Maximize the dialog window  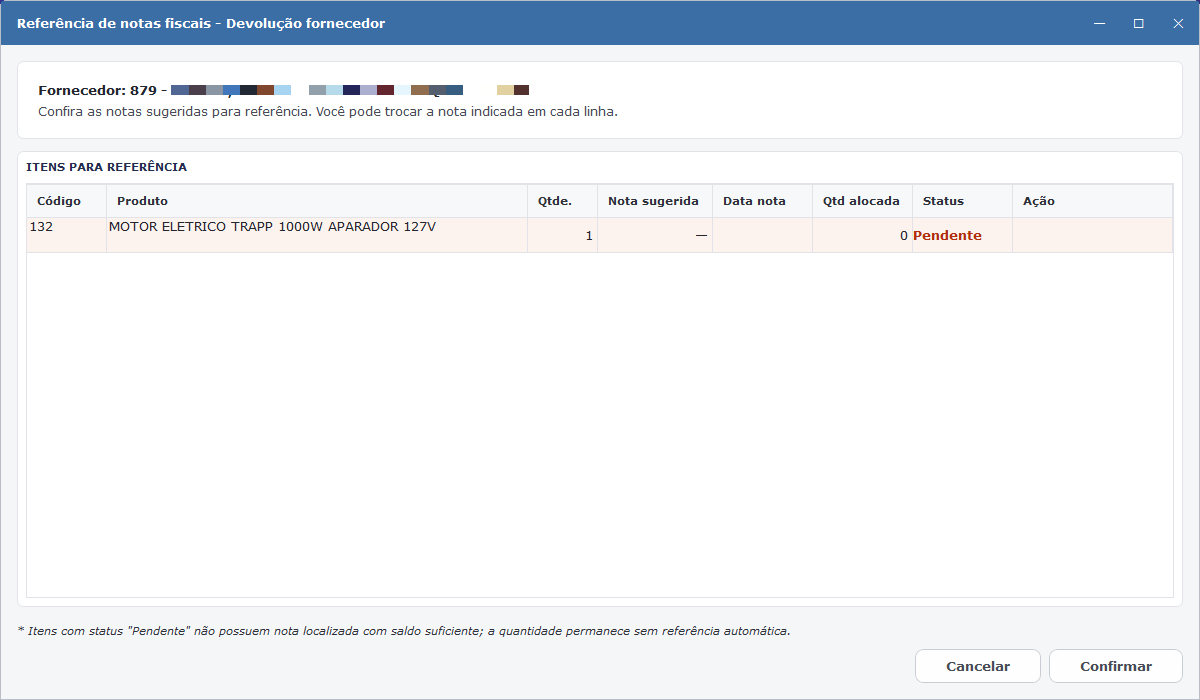(x=1138, y=23)
